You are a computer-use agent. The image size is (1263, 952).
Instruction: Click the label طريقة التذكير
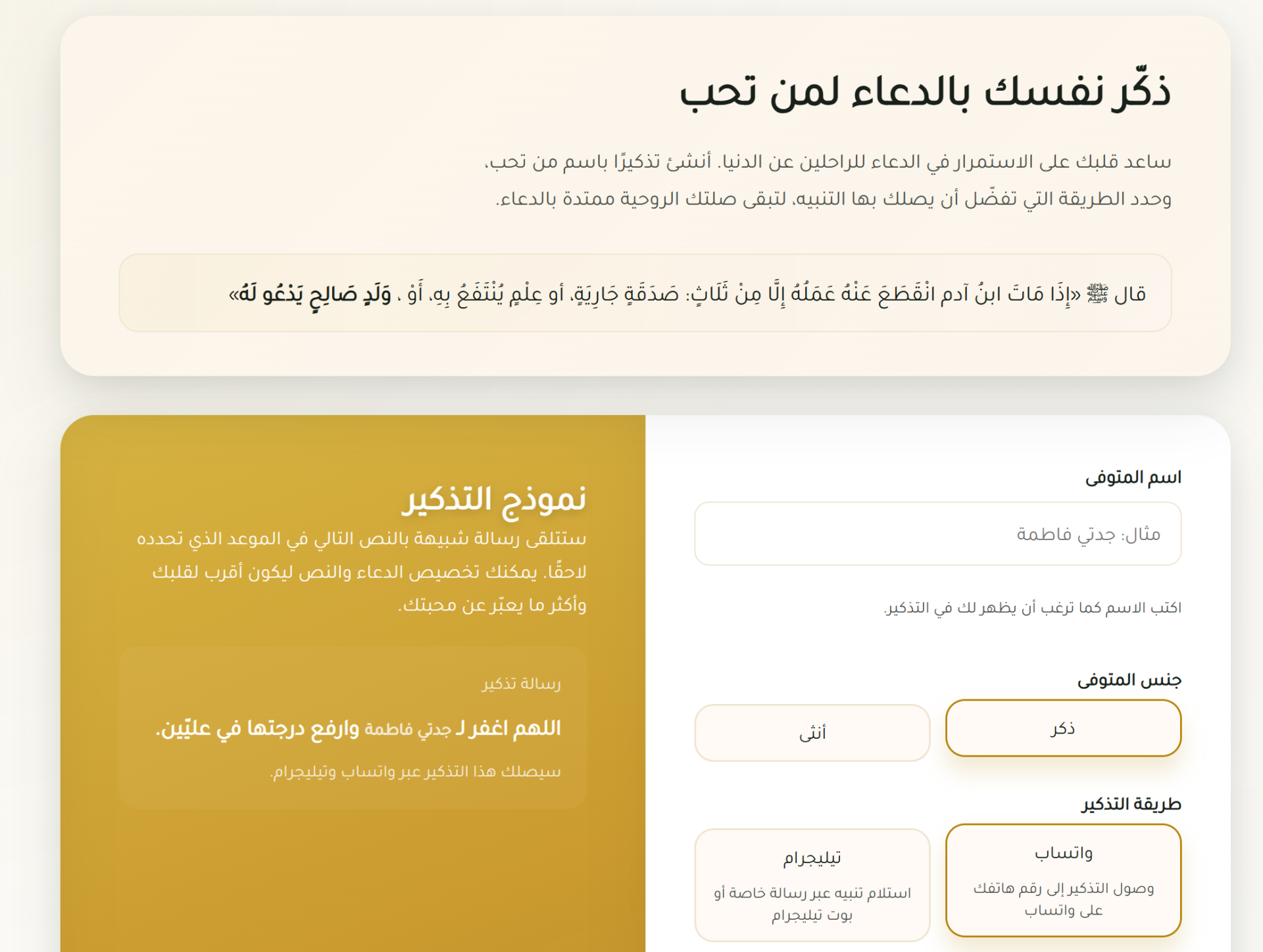click(1131, 804)
